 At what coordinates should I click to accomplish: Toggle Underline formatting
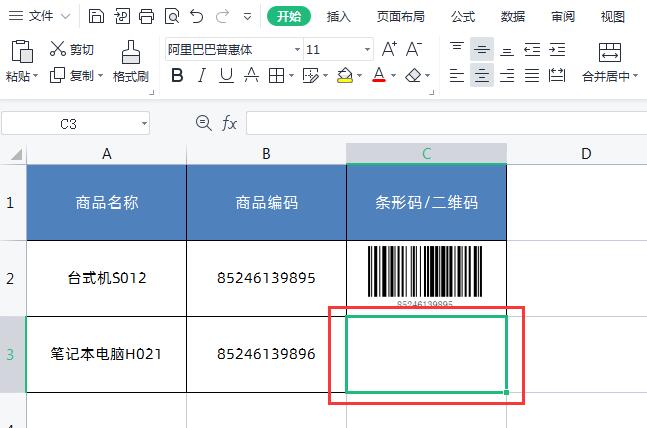[226, 76]
